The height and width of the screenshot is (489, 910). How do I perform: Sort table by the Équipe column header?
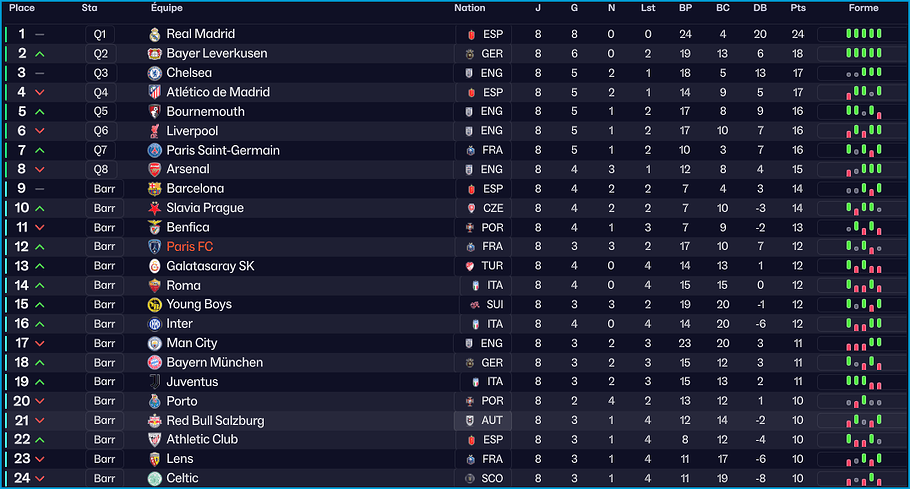[166, 8]
